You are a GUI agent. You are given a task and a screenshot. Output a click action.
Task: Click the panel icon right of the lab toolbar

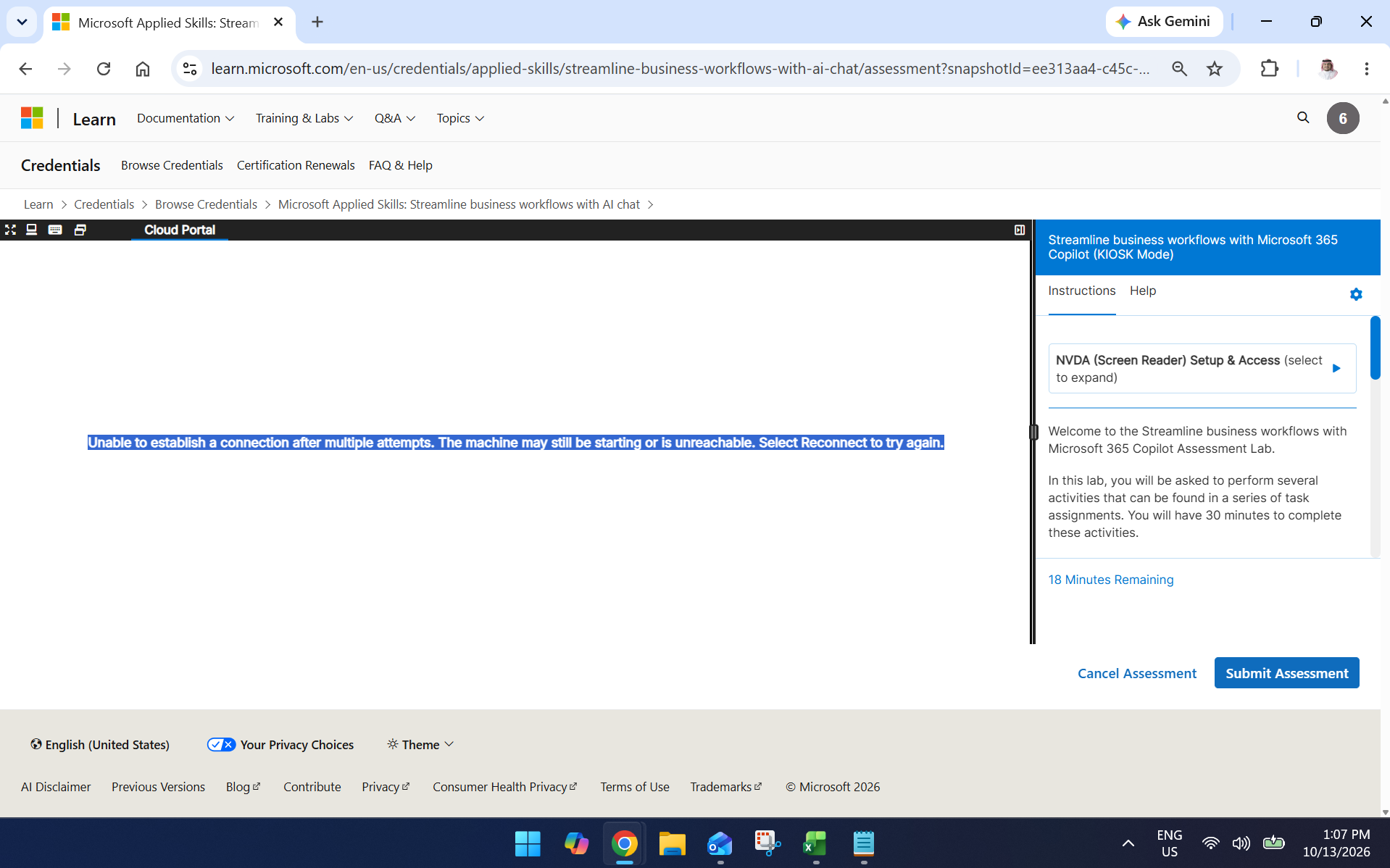coord(1020,230)
